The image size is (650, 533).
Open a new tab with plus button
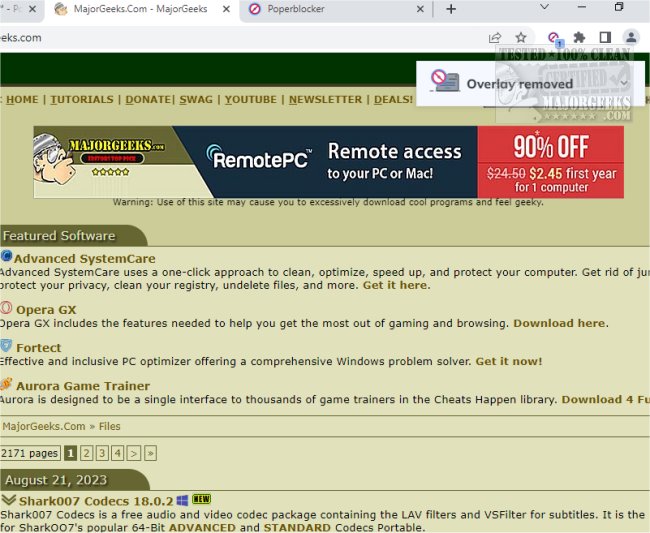click(x=451, y=9)
